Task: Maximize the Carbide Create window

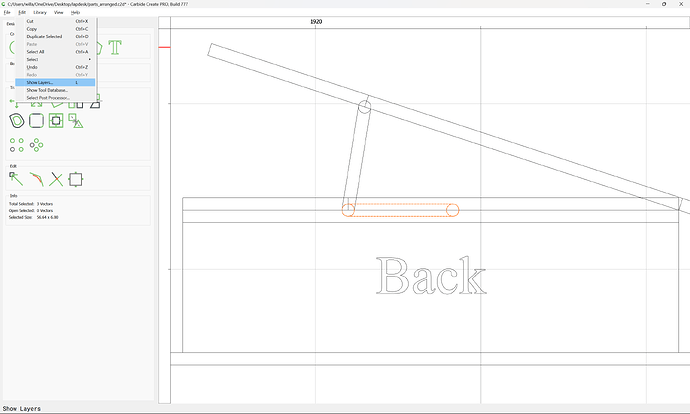Action: click(664, 4)
